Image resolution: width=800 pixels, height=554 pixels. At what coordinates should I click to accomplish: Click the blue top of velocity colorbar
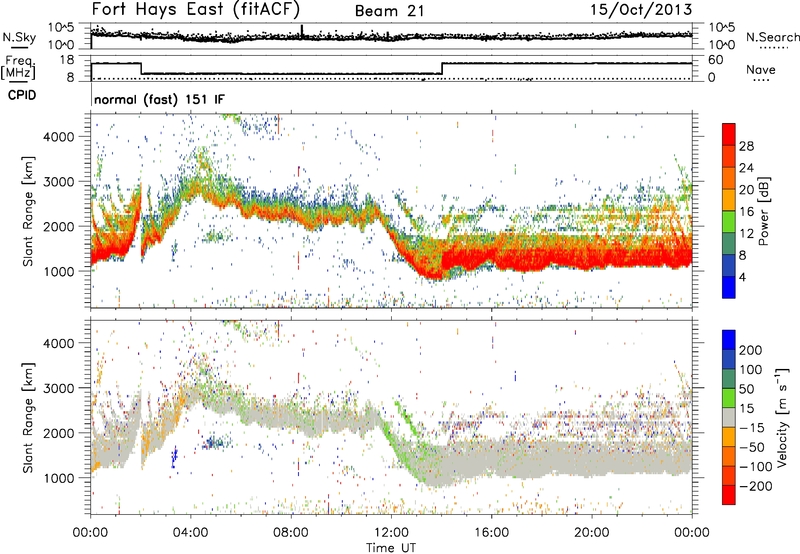(x=729, y=340)
